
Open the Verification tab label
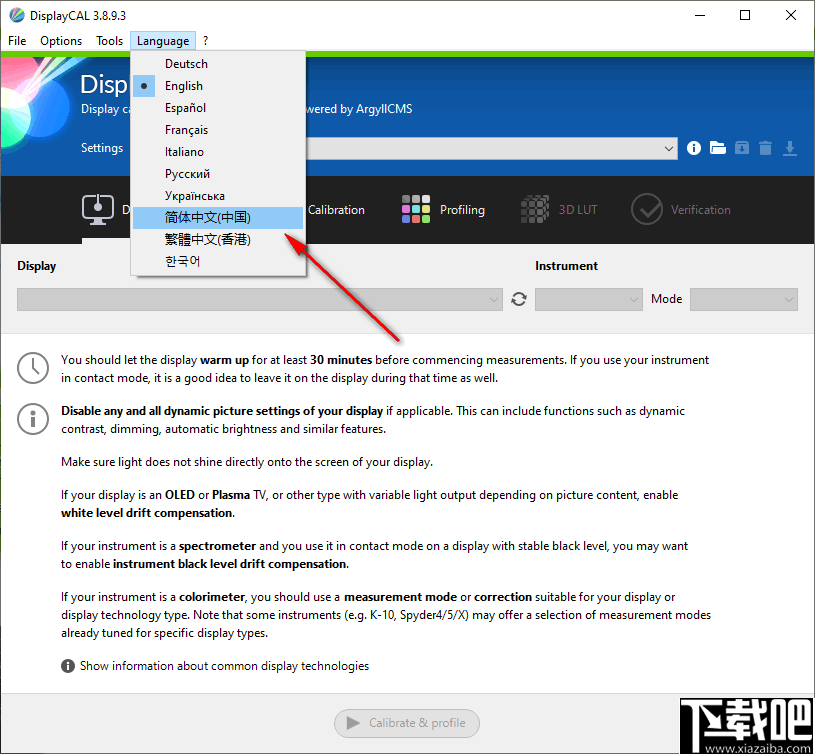(701, 210)
